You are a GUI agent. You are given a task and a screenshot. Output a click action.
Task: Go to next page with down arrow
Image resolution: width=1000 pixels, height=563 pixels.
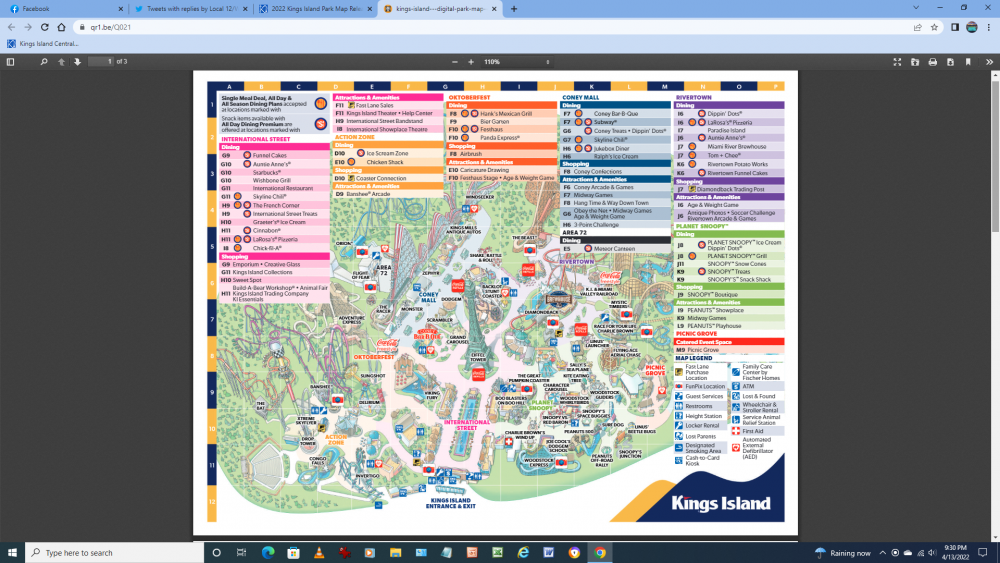[x=77, y=62]
